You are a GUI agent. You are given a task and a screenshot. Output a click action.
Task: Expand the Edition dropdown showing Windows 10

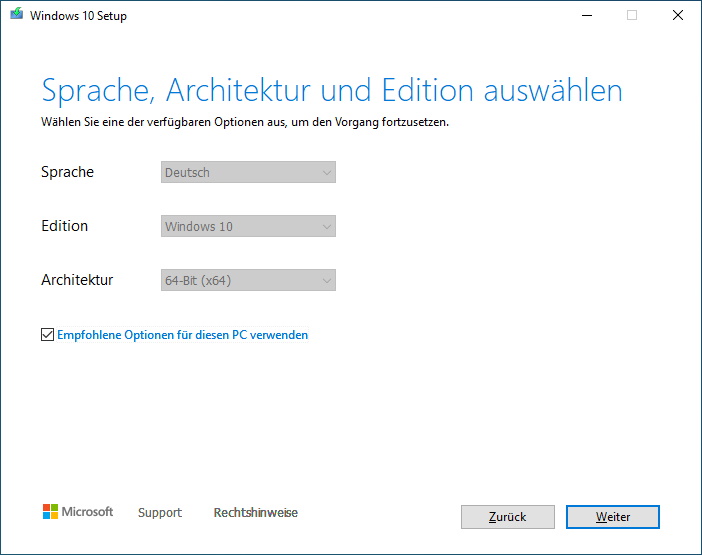(x=248, y=226)
